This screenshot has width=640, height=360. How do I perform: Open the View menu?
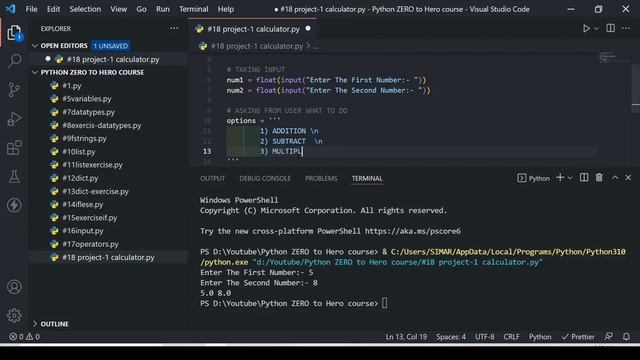118,9
